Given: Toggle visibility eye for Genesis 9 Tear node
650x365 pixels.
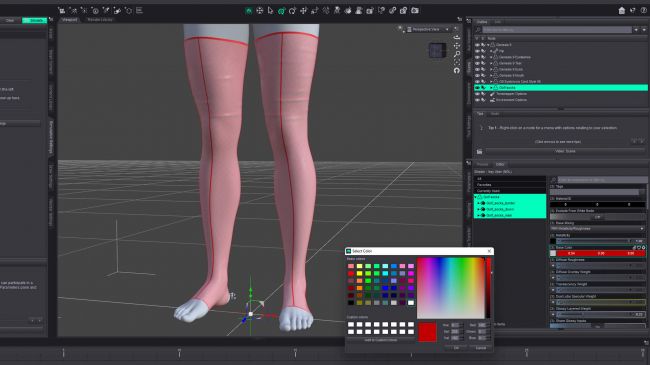Looking at the screenshot, I should pos(477,63).
